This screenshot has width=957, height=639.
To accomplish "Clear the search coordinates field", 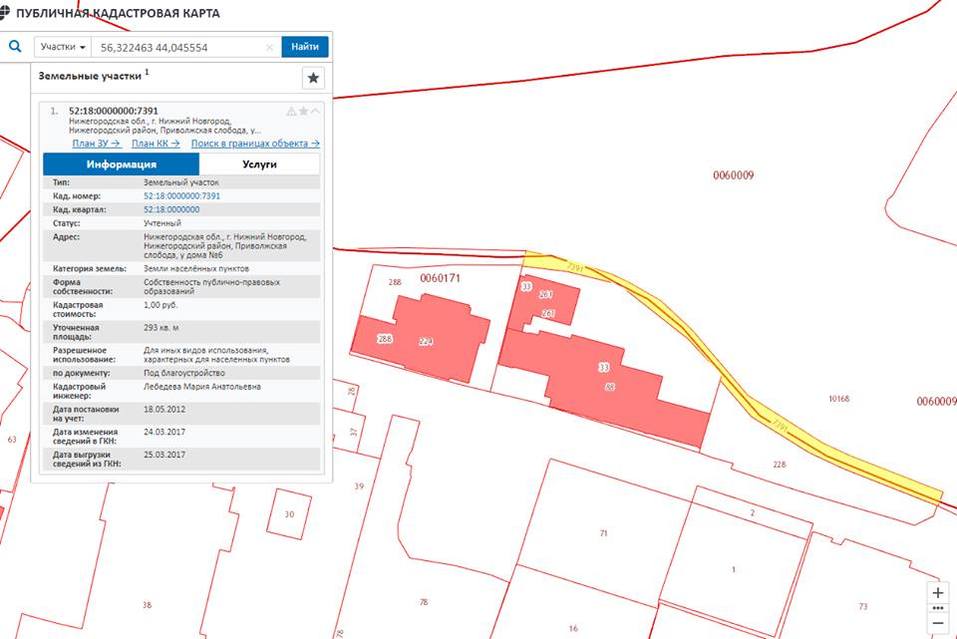I will [x=269, y=47].
